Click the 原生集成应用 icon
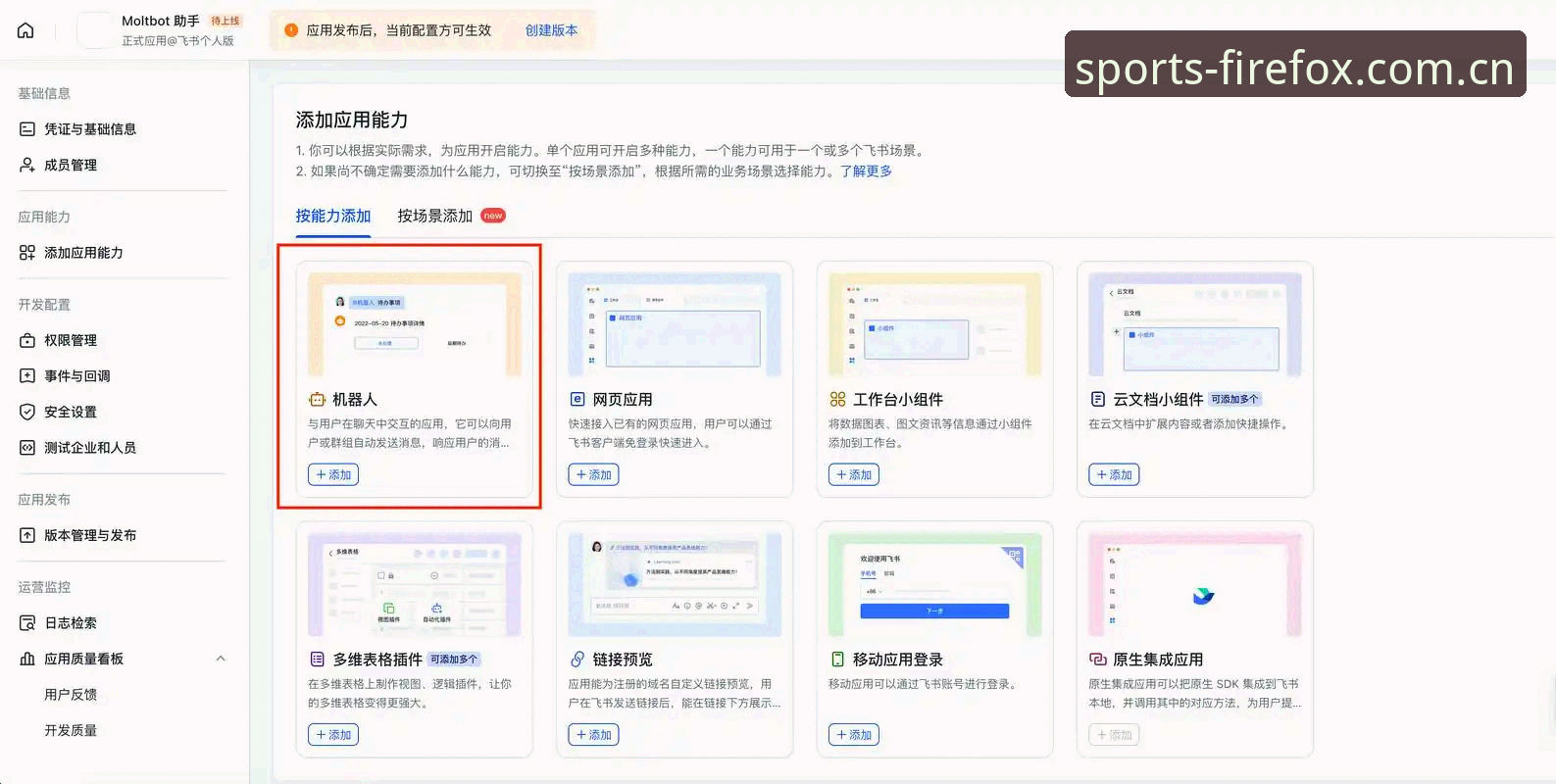The height and width of the screenshot is (784, 1556). click(1098, 660)
